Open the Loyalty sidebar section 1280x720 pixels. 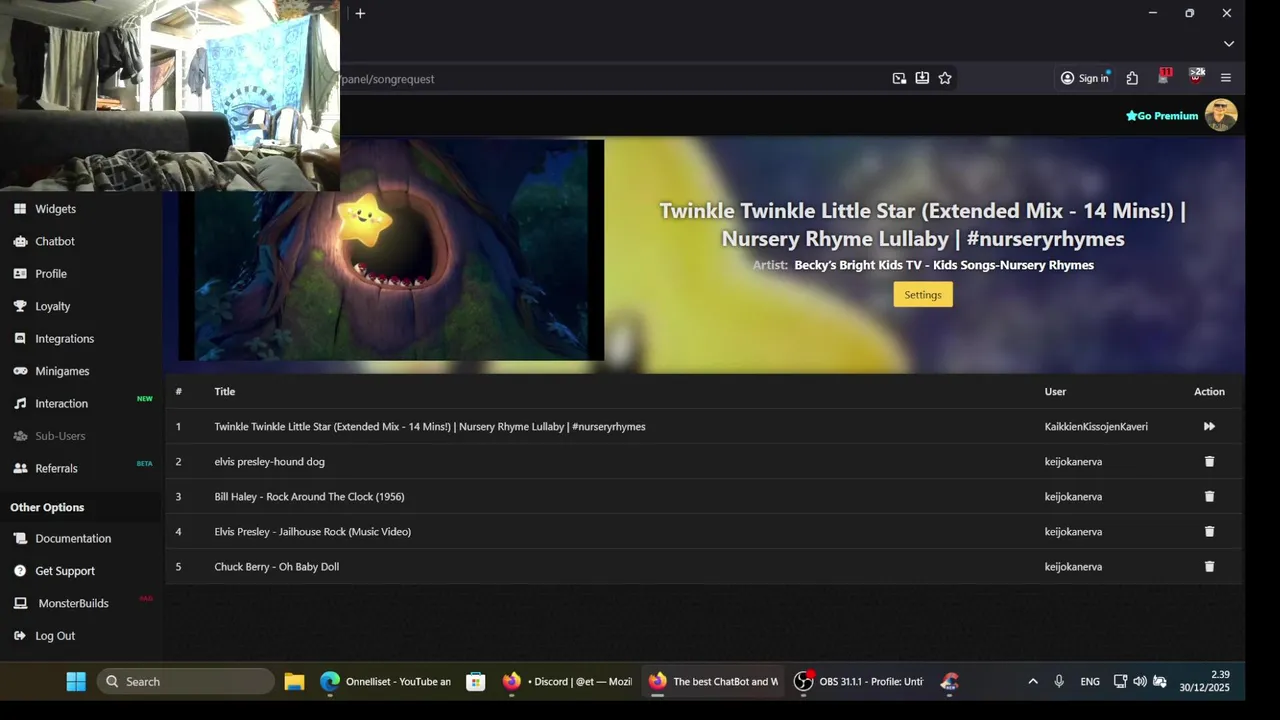[x=53, y=306]
